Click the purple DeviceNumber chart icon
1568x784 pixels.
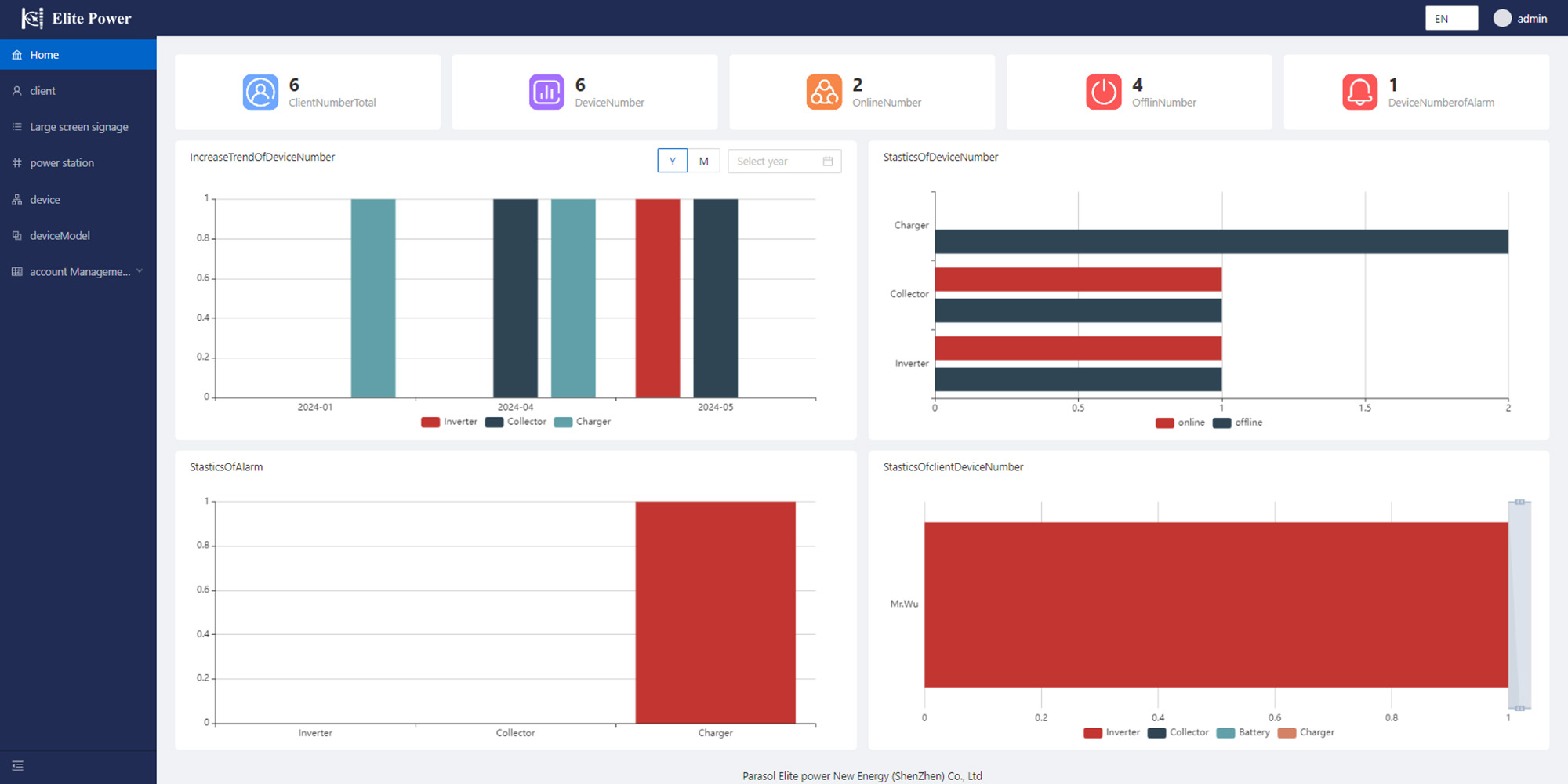pyautogui.click(x=546, y=93)
